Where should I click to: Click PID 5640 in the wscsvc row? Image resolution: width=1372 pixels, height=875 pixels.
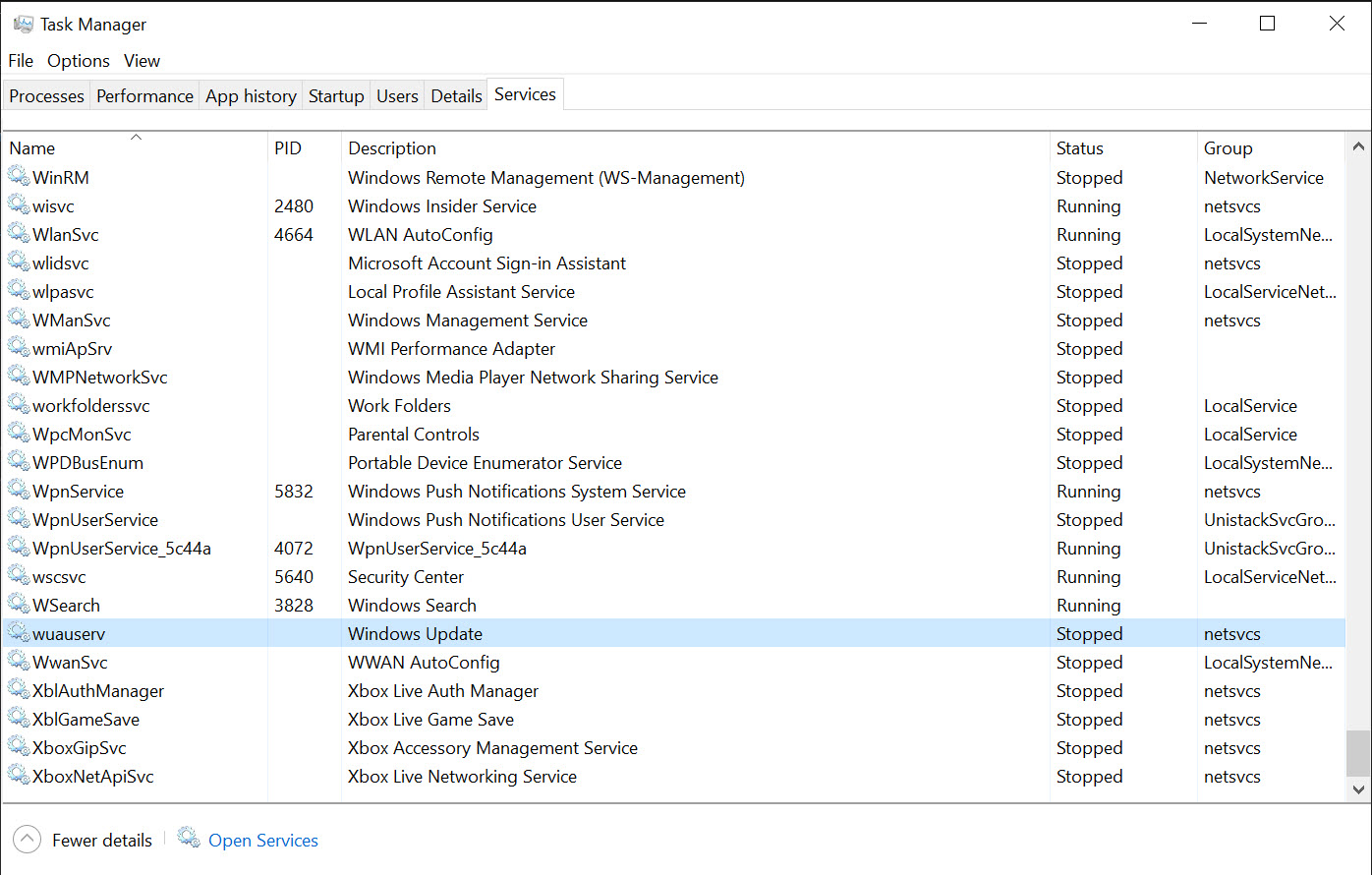[294, 577]
